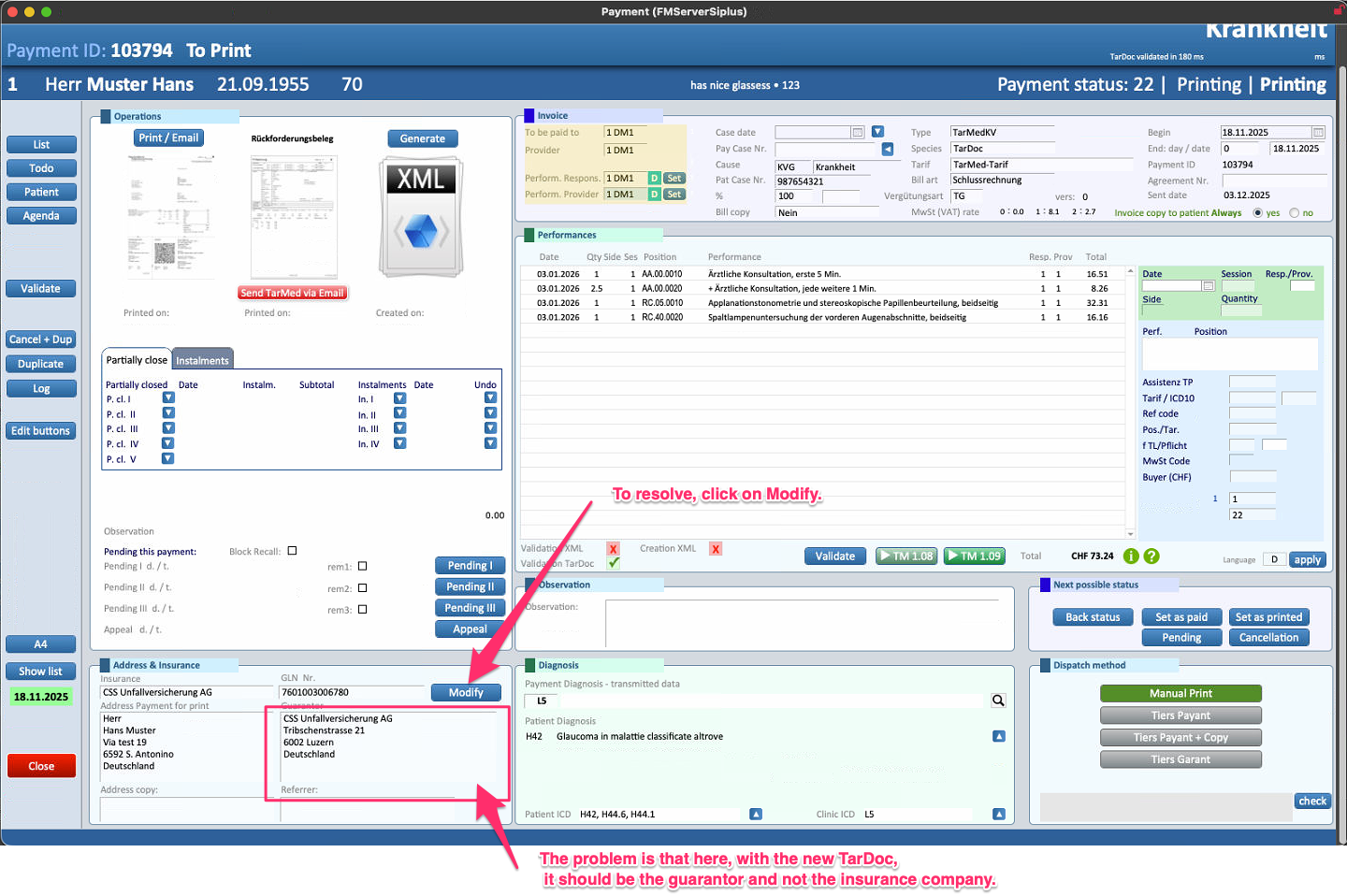Click the Tiers Garant dispatch button
Screen dimensions: 1347x896
[1180, 759]
